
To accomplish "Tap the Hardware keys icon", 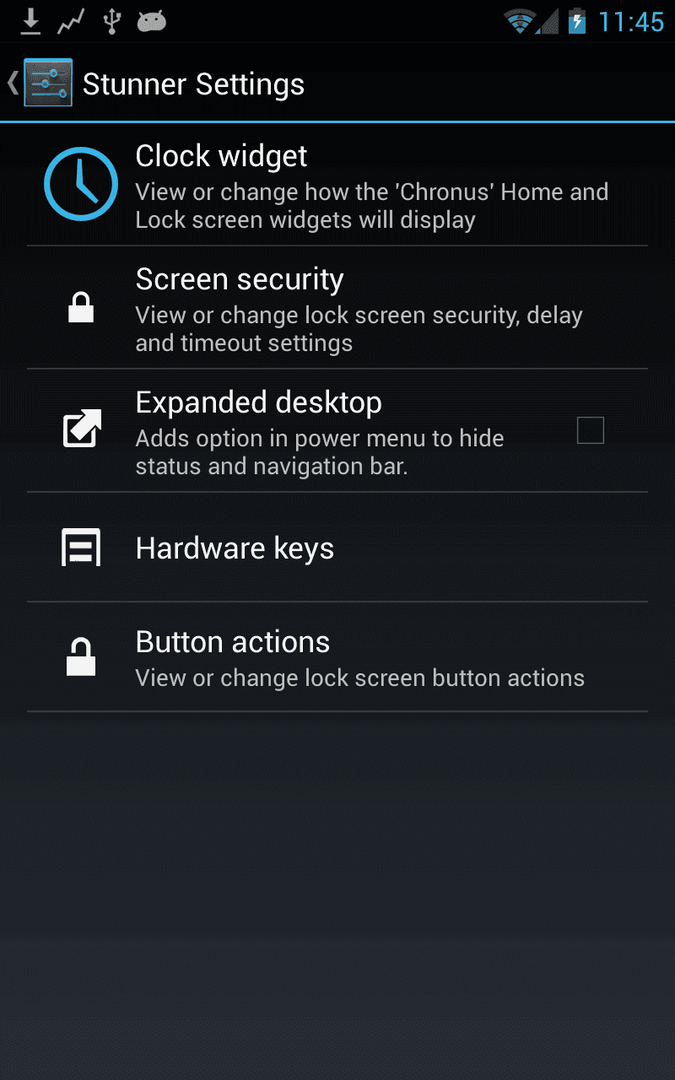I will pyautogui.click(x=81, y=547).
